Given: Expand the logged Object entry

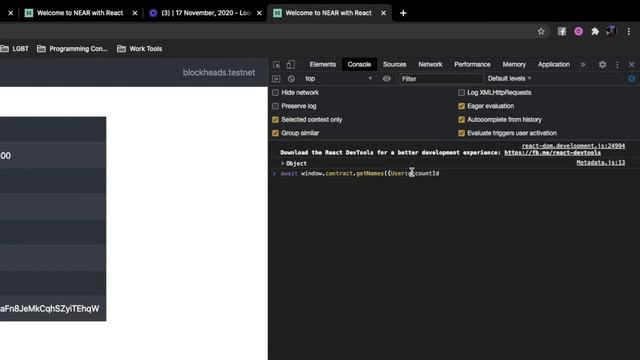Looking at the screenshot, I should point(282,163).
